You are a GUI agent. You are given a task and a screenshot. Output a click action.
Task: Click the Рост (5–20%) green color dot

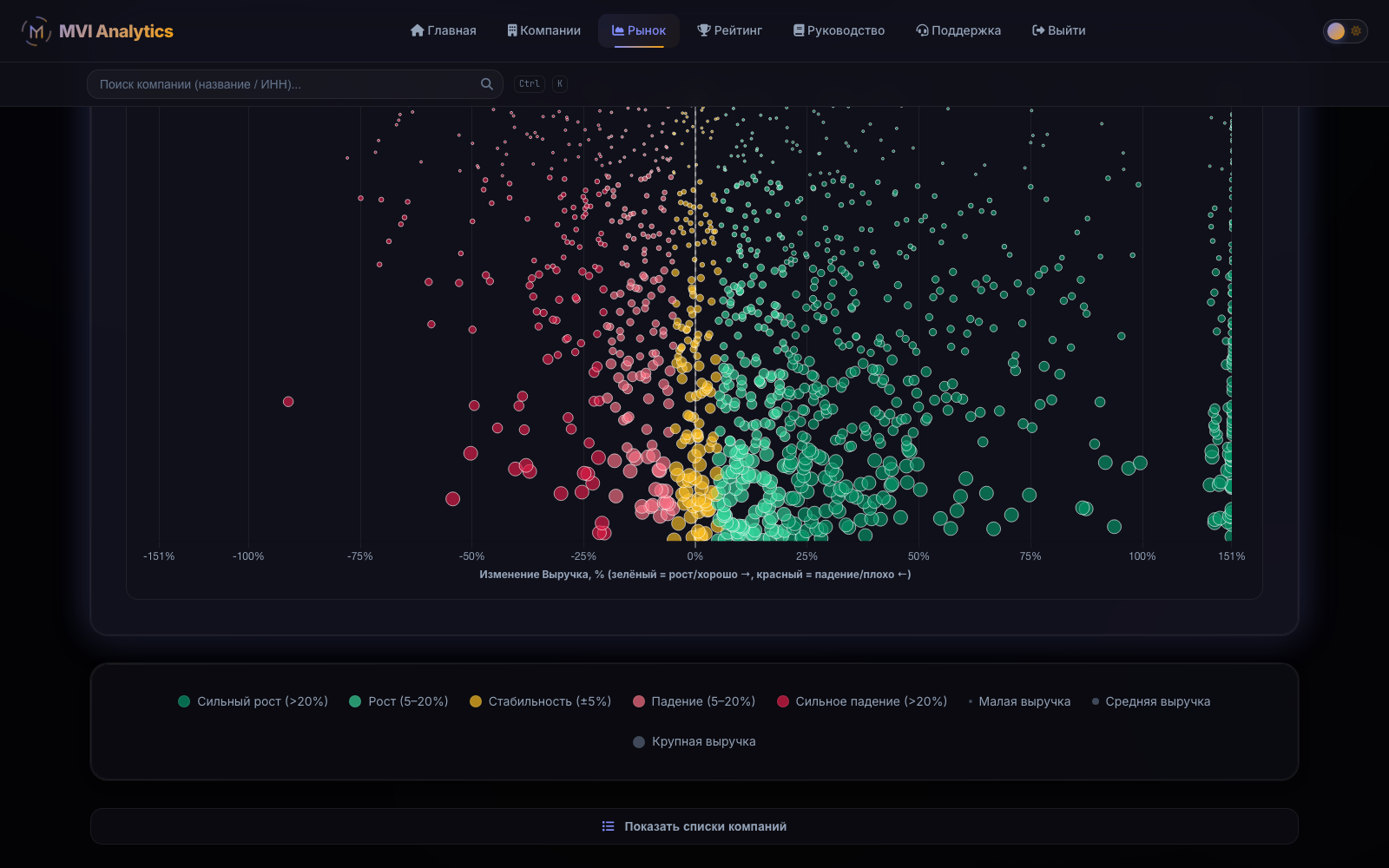coord(355,701)
